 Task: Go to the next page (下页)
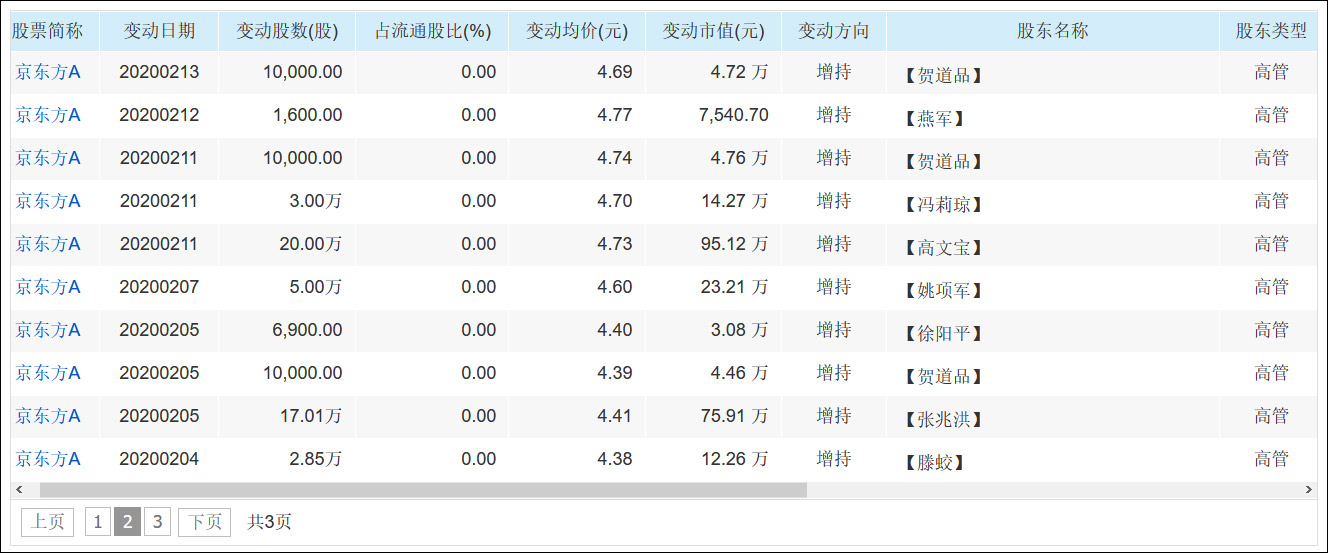click(x=204, y=522)
